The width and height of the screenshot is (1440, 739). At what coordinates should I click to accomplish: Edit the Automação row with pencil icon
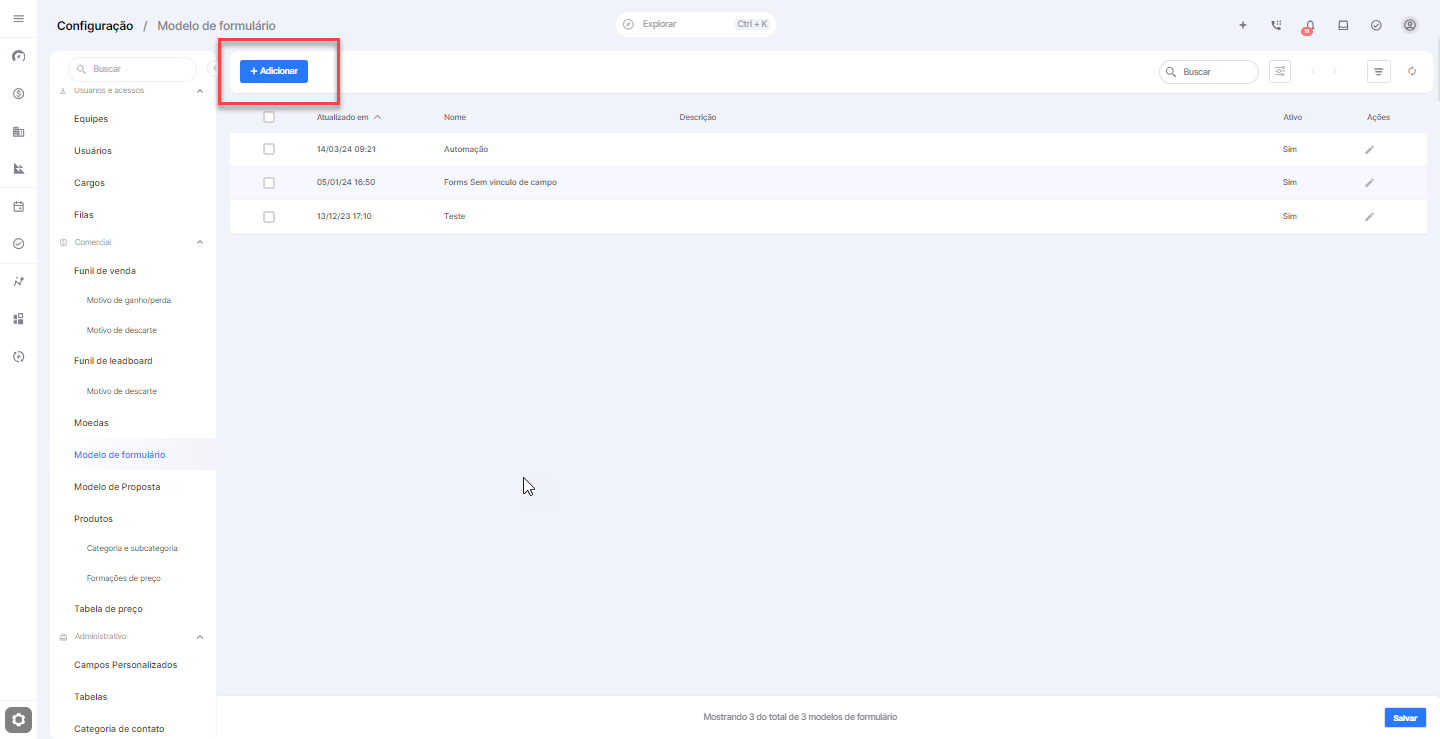click(1370, 149)
